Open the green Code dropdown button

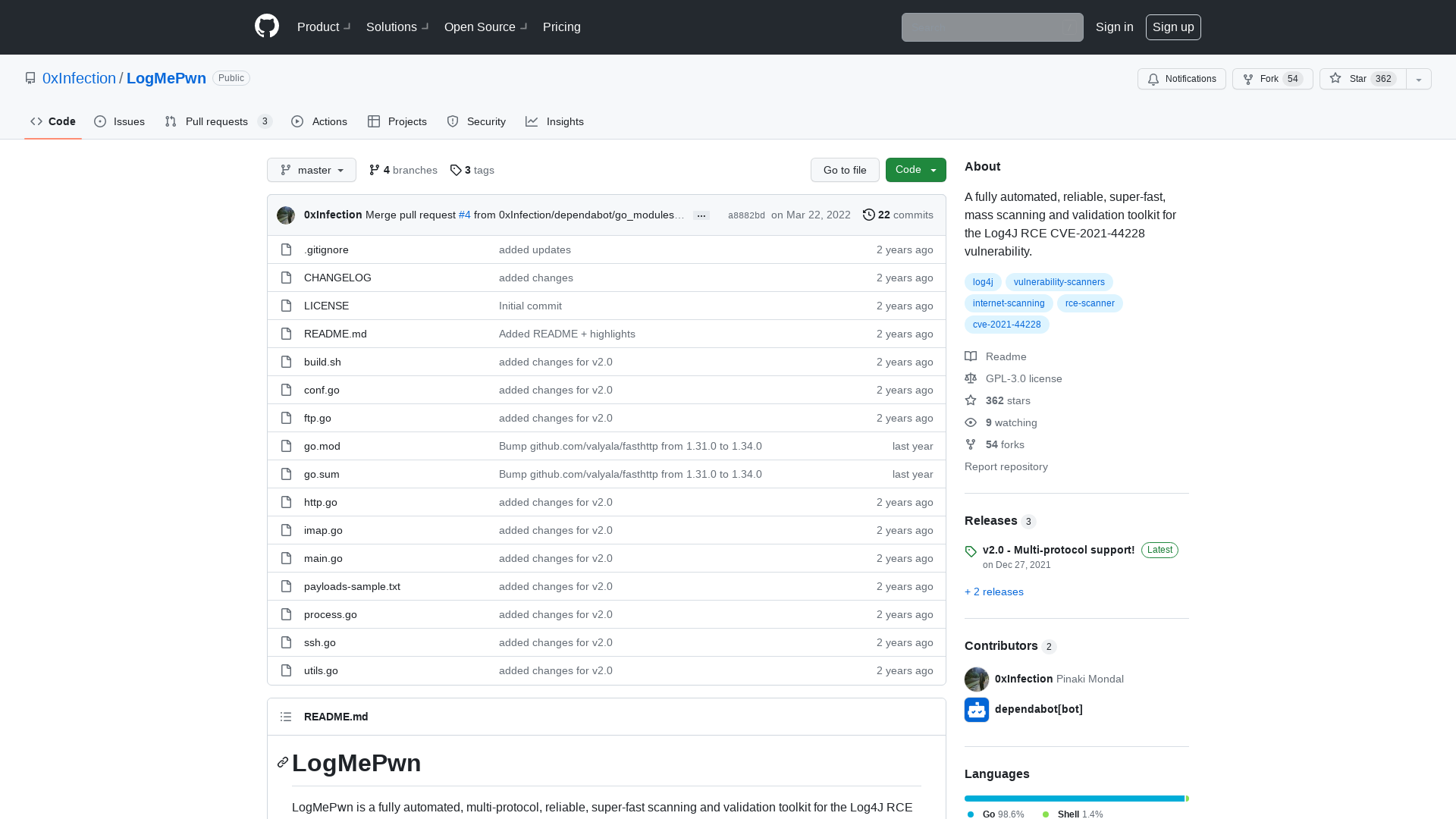coord(916,170)
